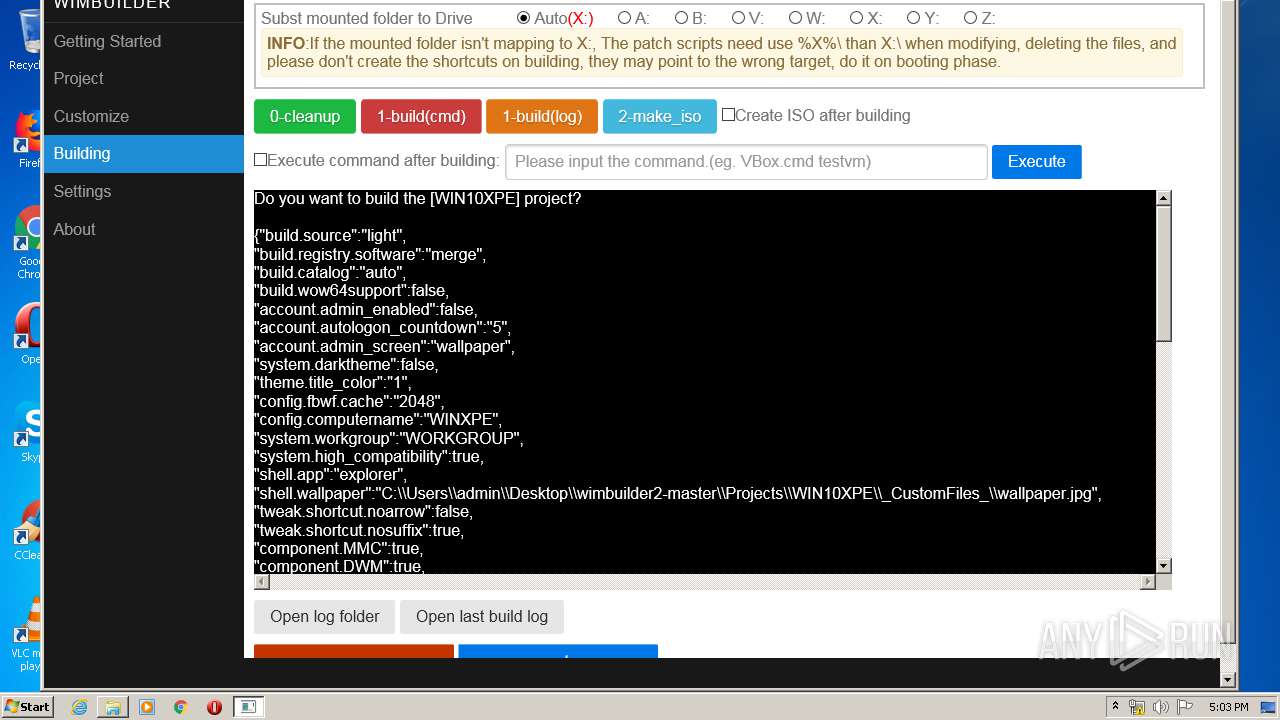Screen dimensions: 1280x720
Task: Open Getting Started in sidebar
Action: (x=107, y=41)
